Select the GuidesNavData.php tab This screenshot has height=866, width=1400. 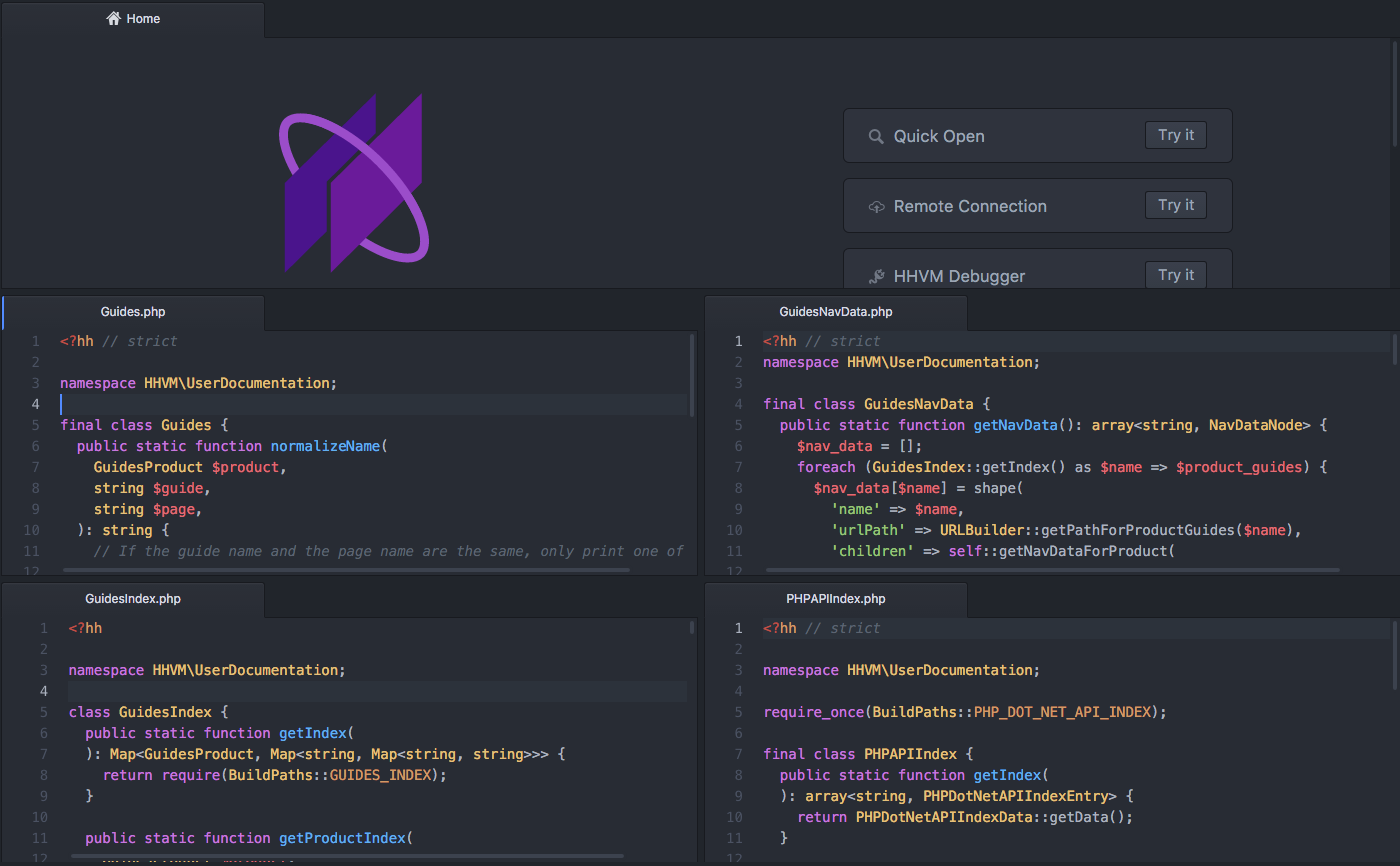[836, 312]
